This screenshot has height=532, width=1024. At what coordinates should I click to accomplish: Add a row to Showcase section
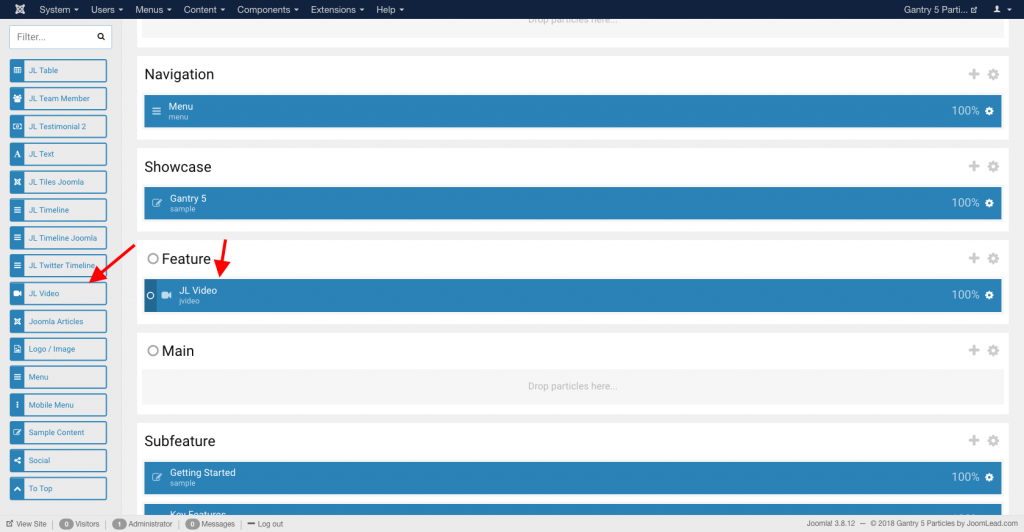tap(974, 166)
